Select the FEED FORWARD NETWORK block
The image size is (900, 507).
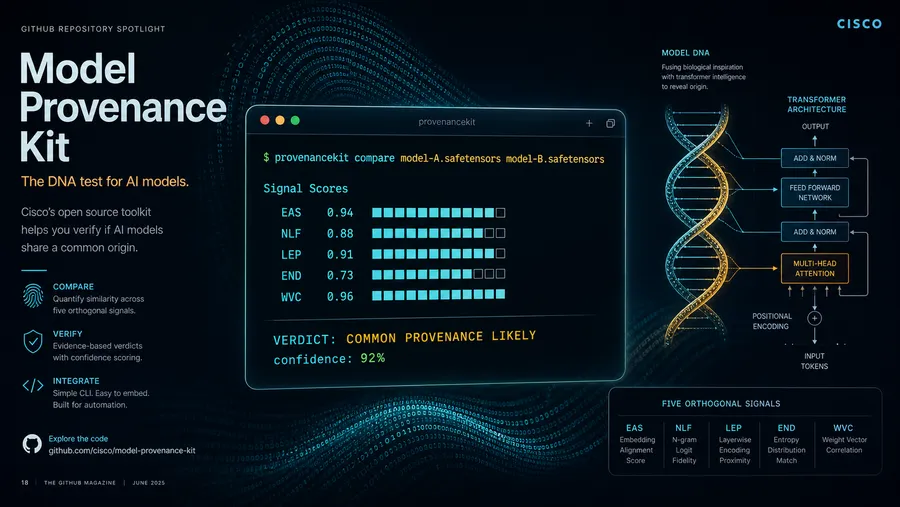coord(814,192)
